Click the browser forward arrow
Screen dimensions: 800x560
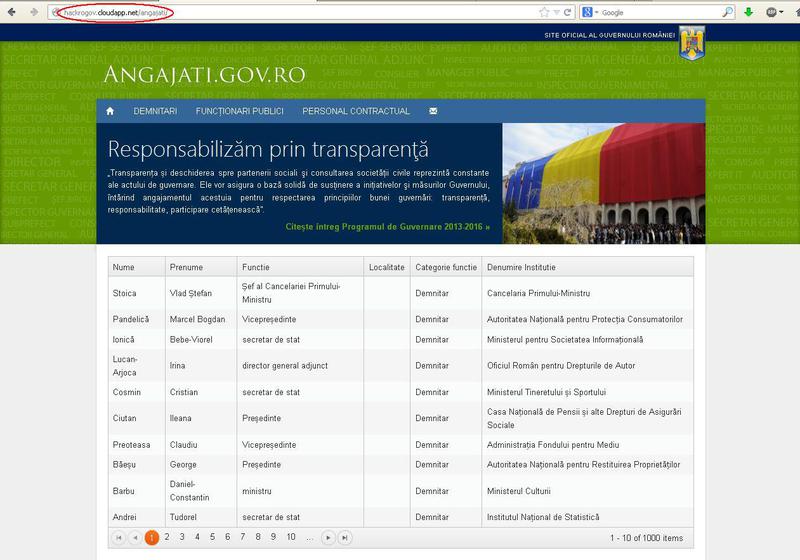click(34, 12)
